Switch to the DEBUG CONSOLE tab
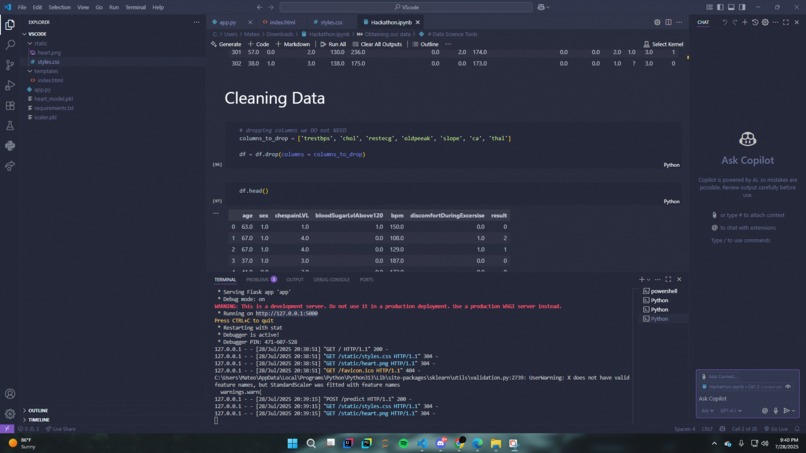The height and width of the screenshot is (453, 806). click(x=331, y=279)
